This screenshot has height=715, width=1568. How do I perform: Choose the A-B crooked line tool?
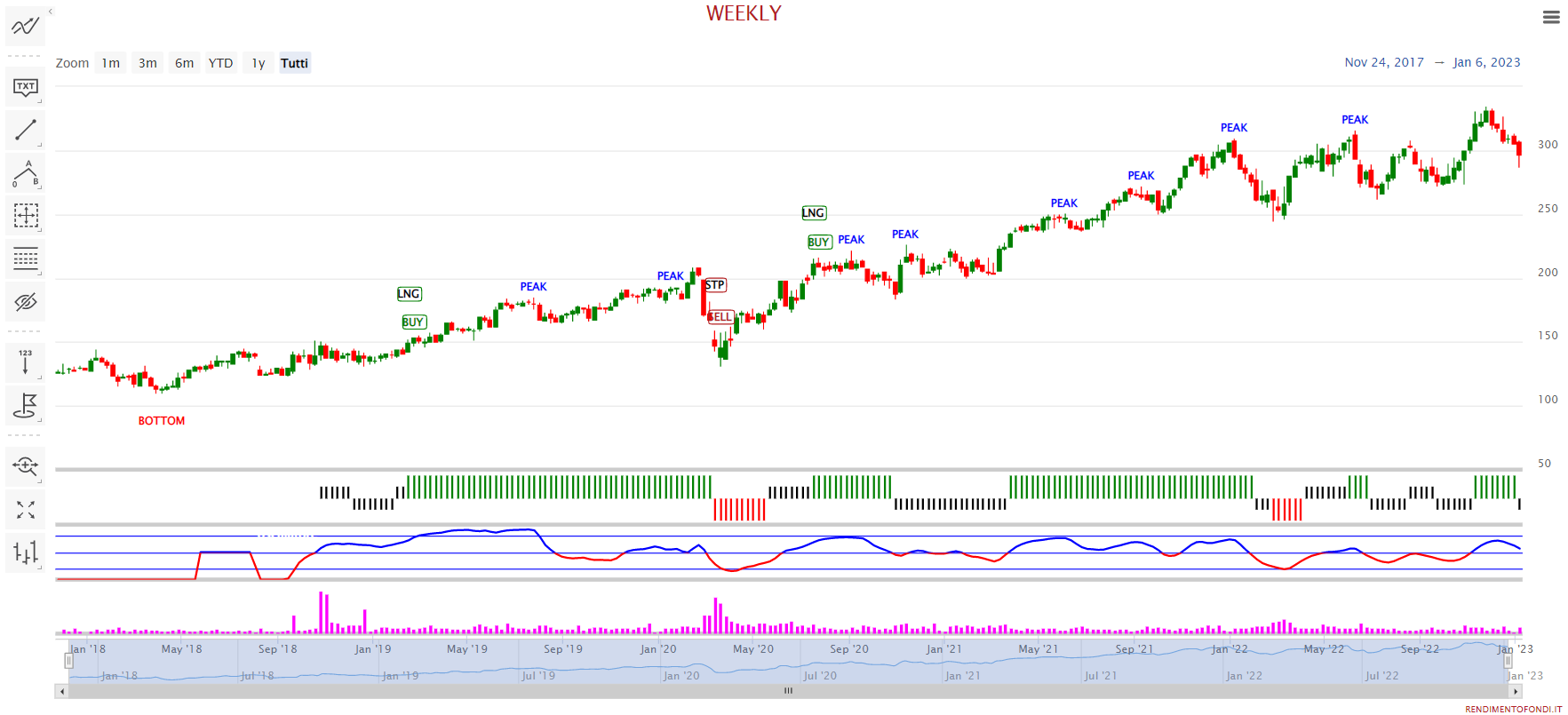[x=25, y=174]
